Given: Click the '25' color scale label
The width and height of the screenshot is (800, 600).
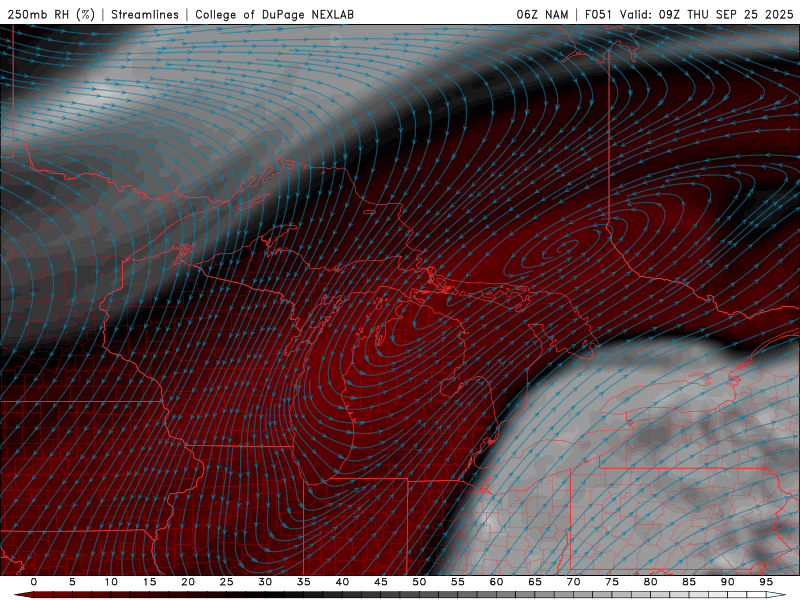Looking at the screenshot, I should coord(227,582).
